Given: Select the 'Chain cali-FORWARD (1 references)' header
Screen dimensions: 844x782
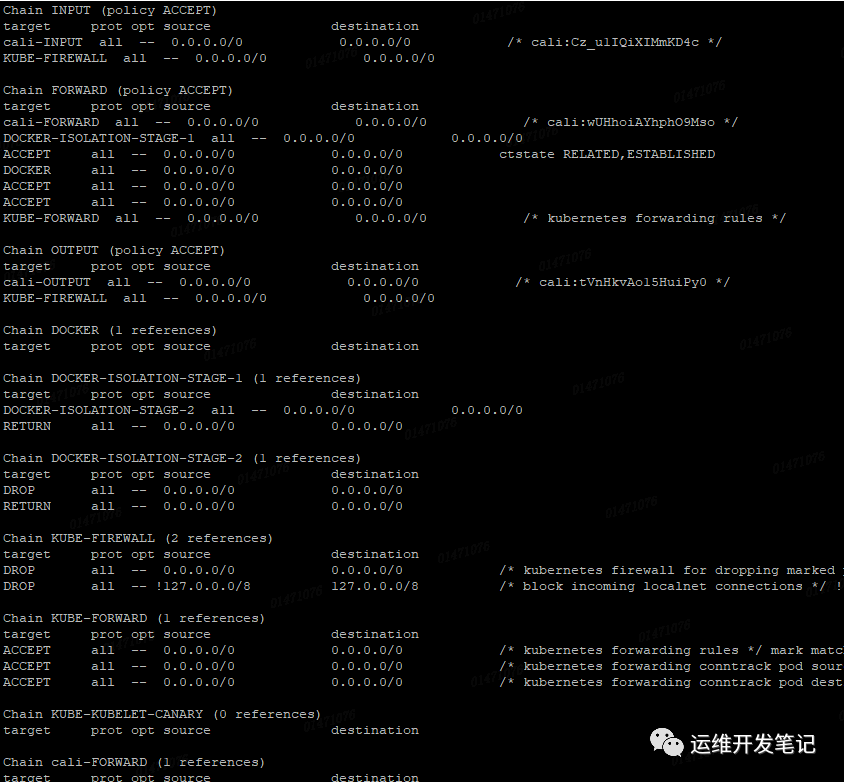Looking at the screenshot, I should pyautogui.click(x=130, y=761).
